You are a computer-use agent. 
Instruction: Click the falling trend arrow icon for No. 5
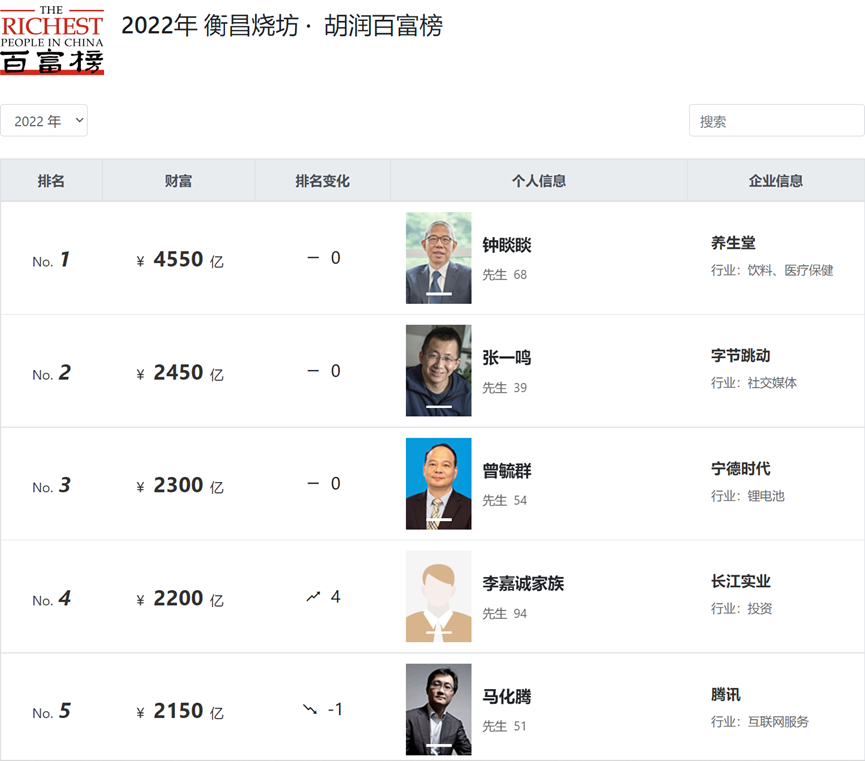pos(310,709)
